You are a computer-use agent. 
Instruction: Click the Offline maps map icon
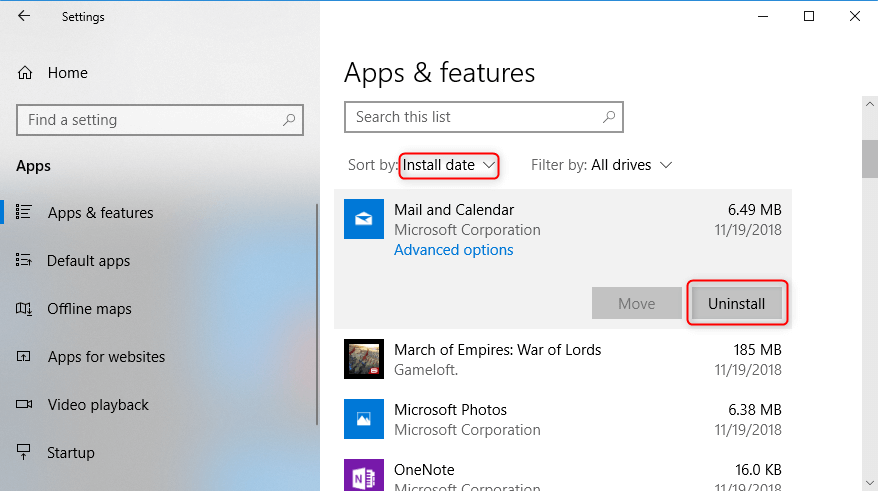[x=24, y=308]
